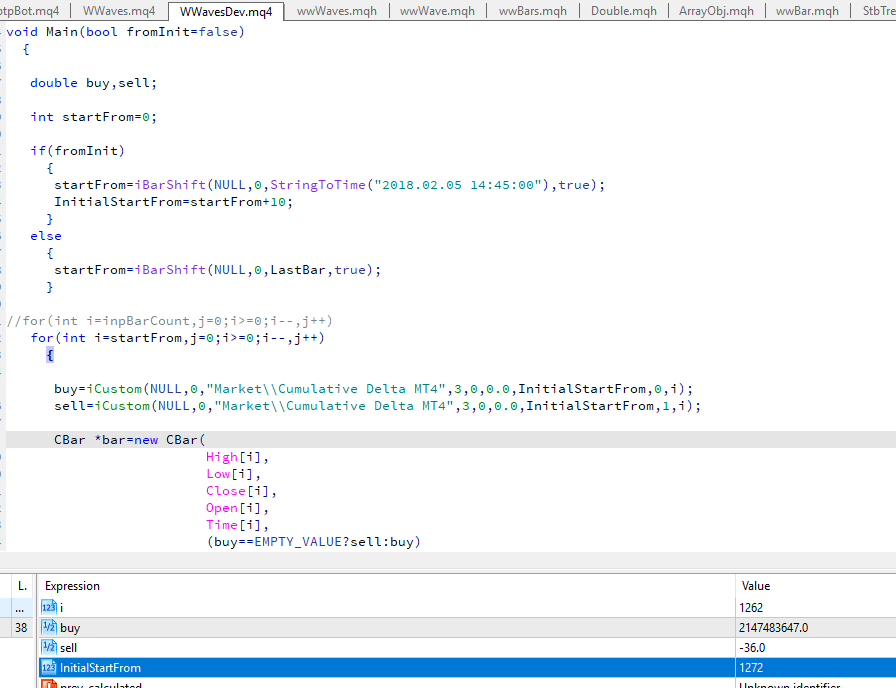Viewport: 896px width, 688px height.
Task: Click the value 2147483647.0 for buy
Action: click(x=773, y=627)
